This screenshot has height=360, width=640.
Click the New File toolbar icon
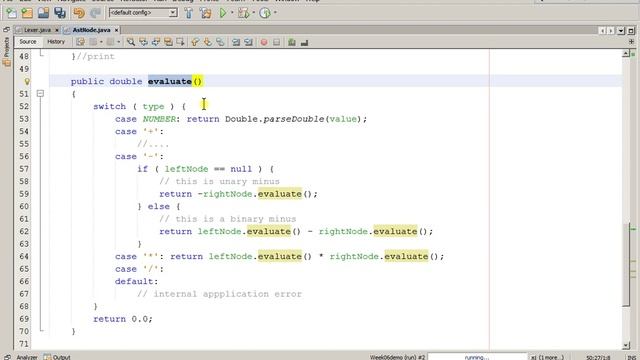11,13
